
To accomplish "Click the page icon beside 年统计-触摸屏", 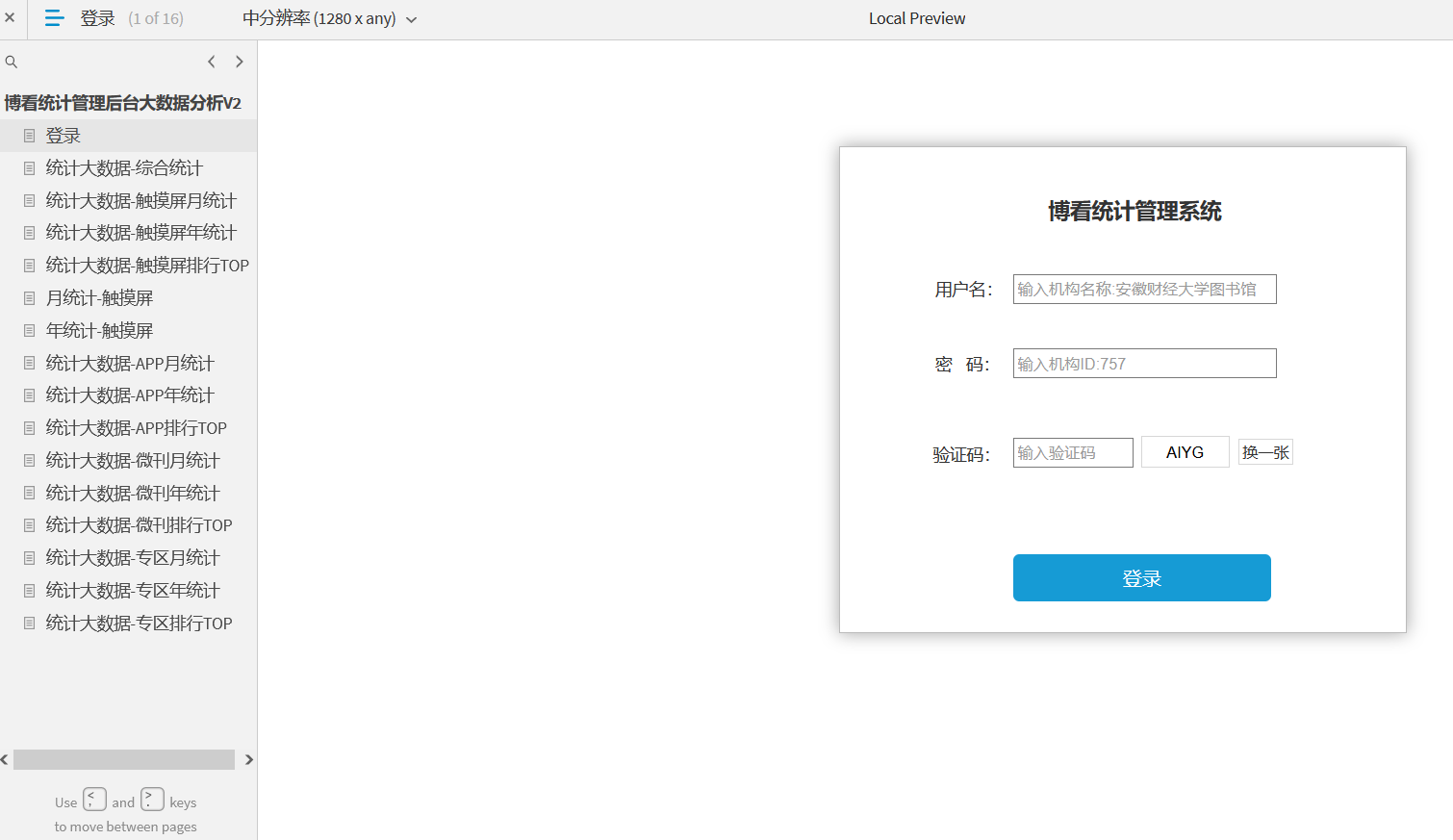I will 30,331.
